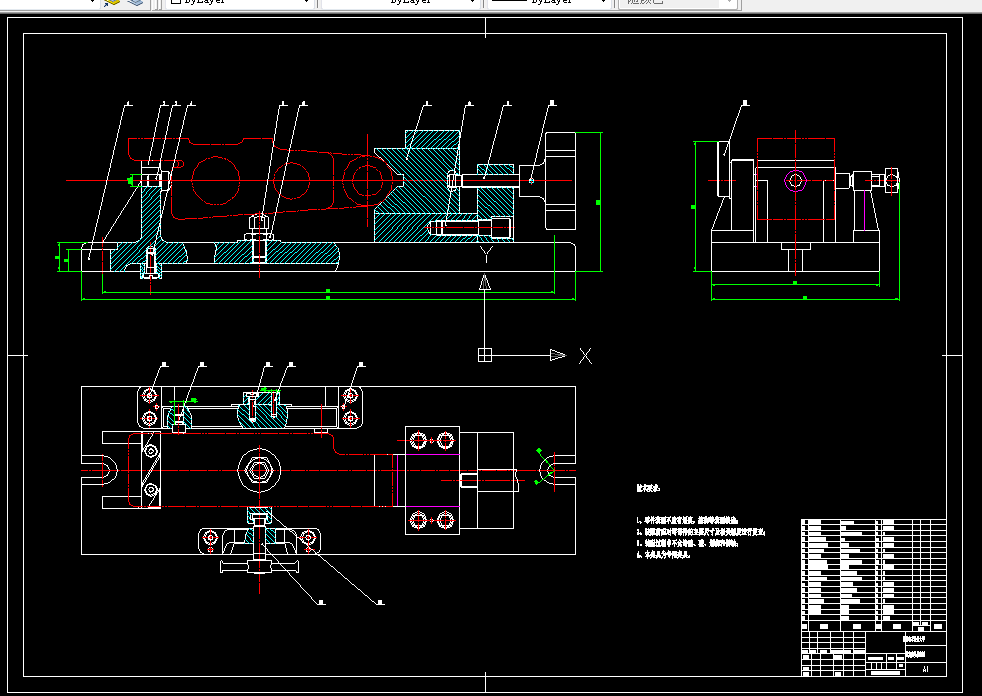The height and width of the screenshot is (696, 982).
Task: Click the UCS Y axis label
Action: click(486, 253)
